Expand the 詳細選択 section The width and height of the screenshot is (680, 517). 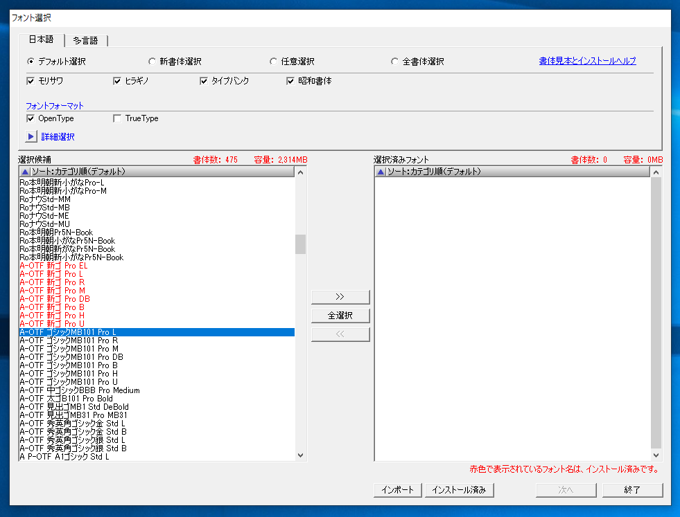58,137
